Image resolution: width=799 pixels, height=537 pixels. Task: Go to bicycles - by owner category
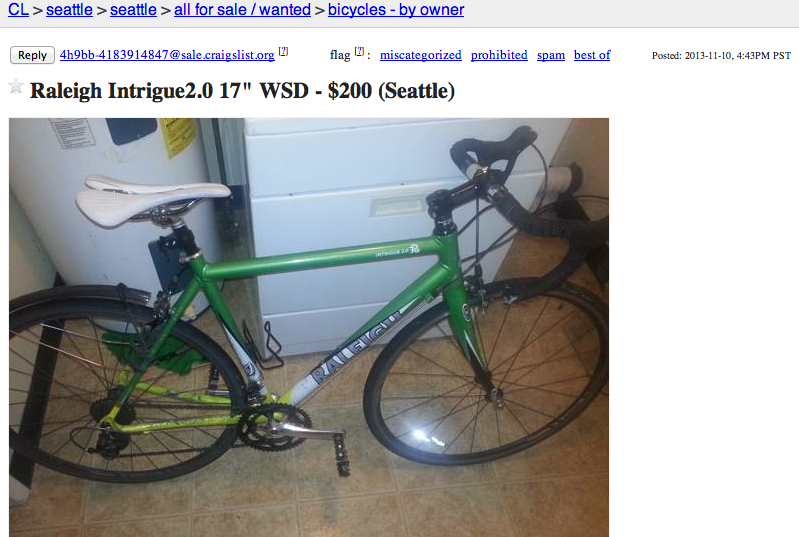pos(396,9)
